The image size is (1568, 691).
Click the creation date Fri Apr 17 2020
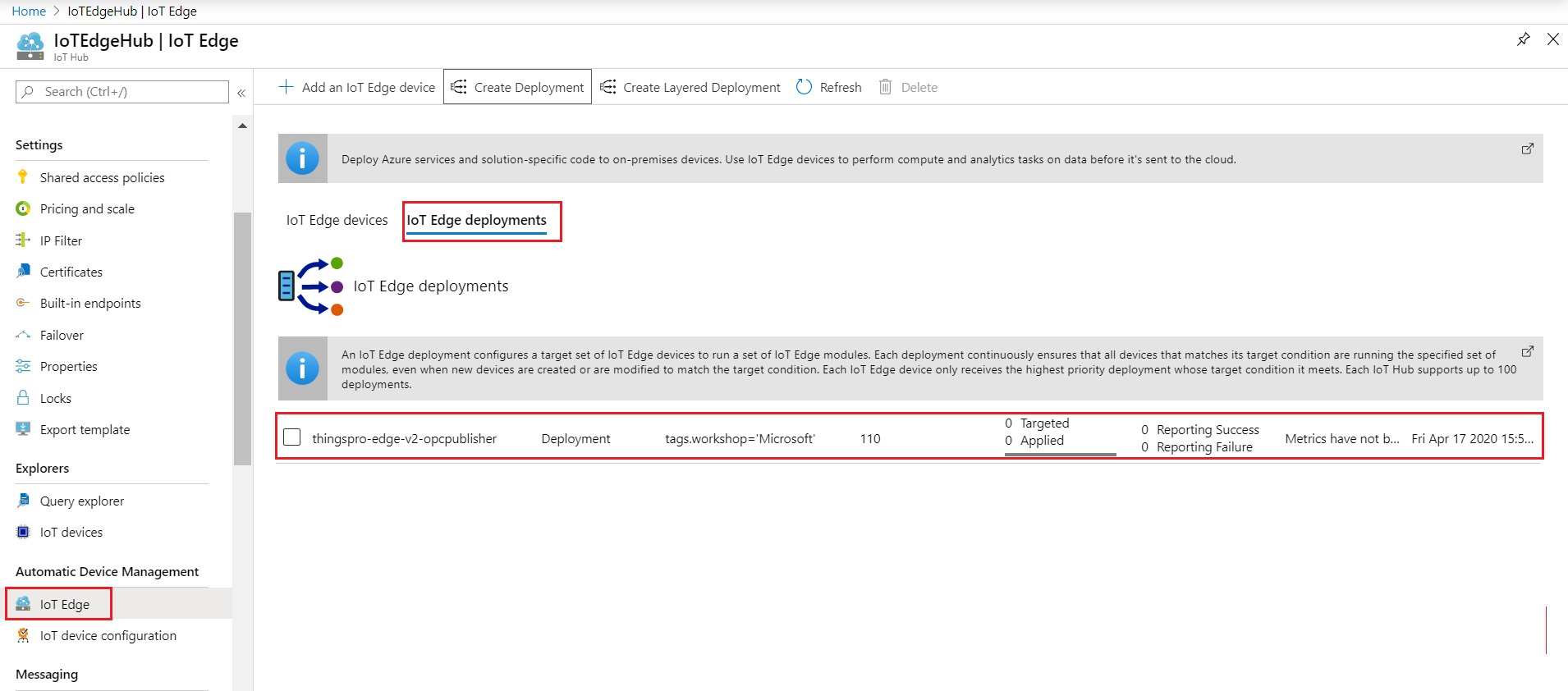tap(1473, 438)
